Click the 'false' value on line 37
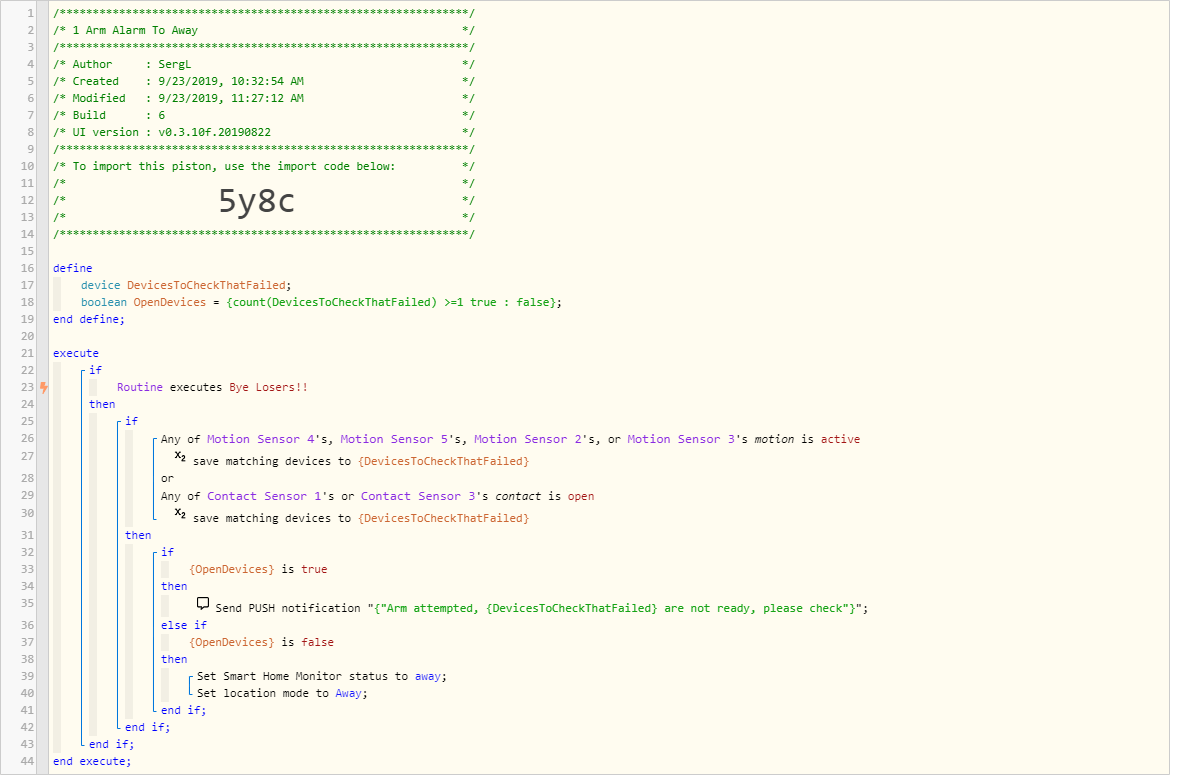Viewport: 1178px width, 779px height. point(317,642)
